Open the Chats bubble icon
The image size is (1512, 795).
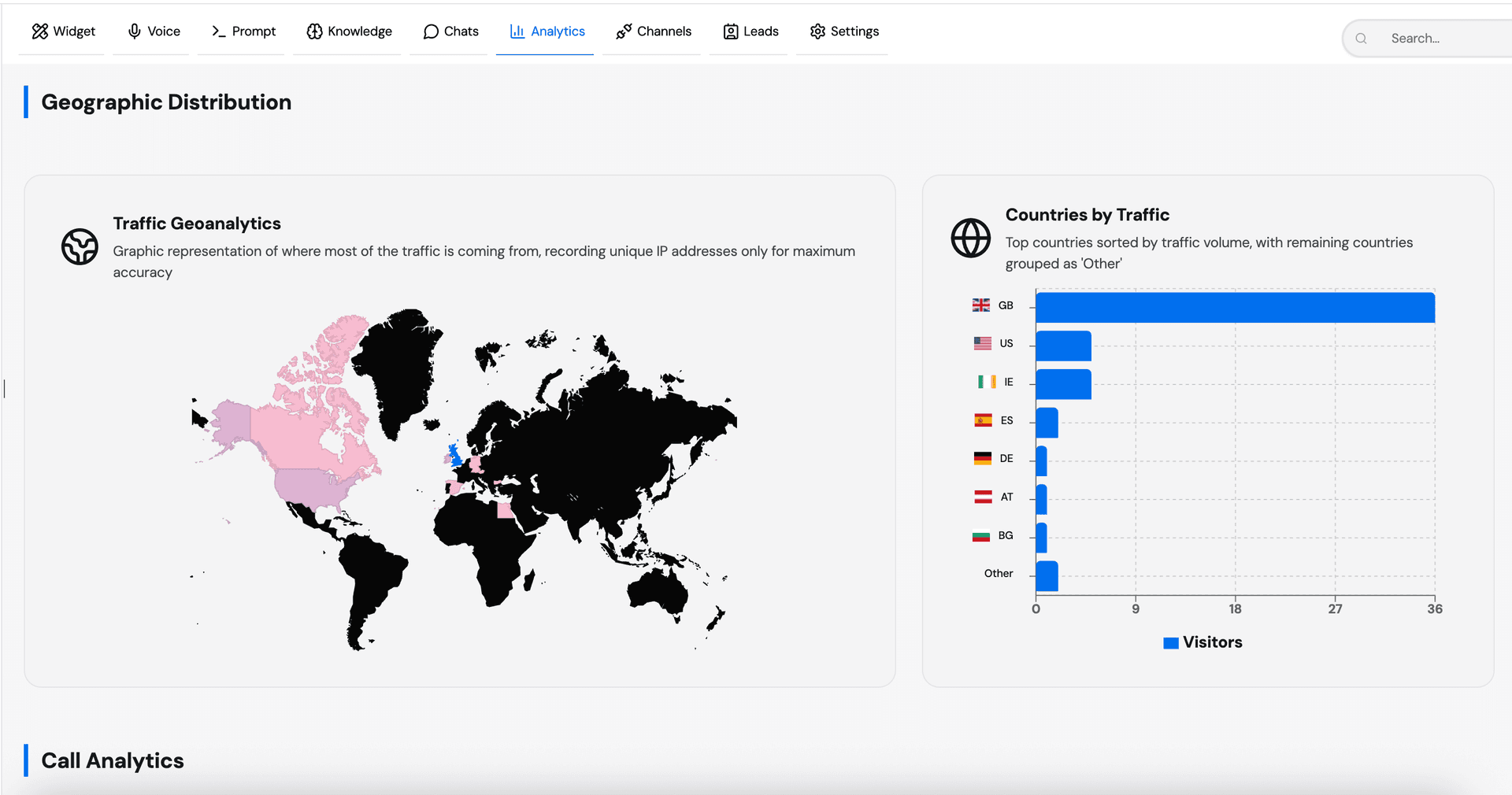tap(430, 31)
